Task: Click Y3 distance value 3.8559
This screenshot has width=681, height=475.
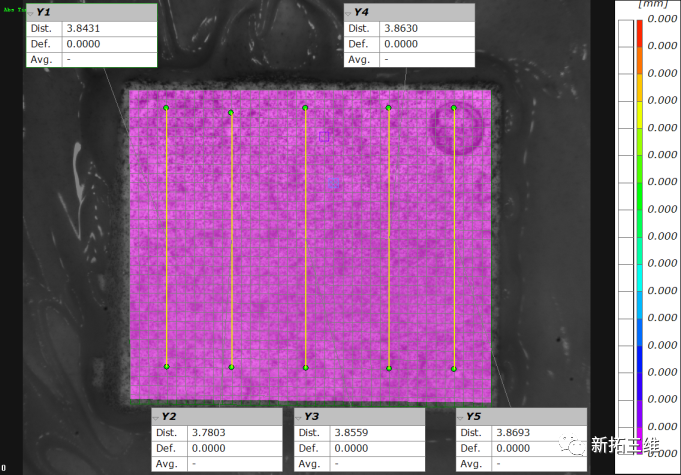Action: click(351, 433)
